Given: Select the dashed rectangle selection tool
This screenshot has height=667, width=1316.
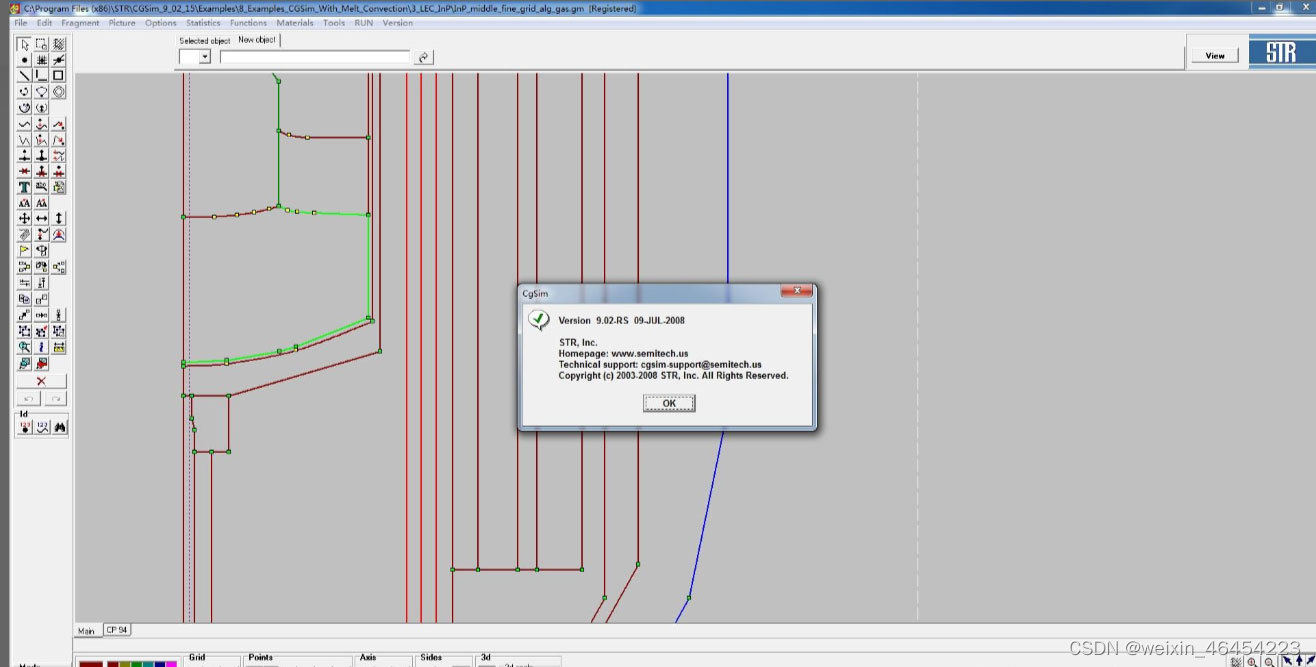Looking at the screenshot, I should click(41, 44).
